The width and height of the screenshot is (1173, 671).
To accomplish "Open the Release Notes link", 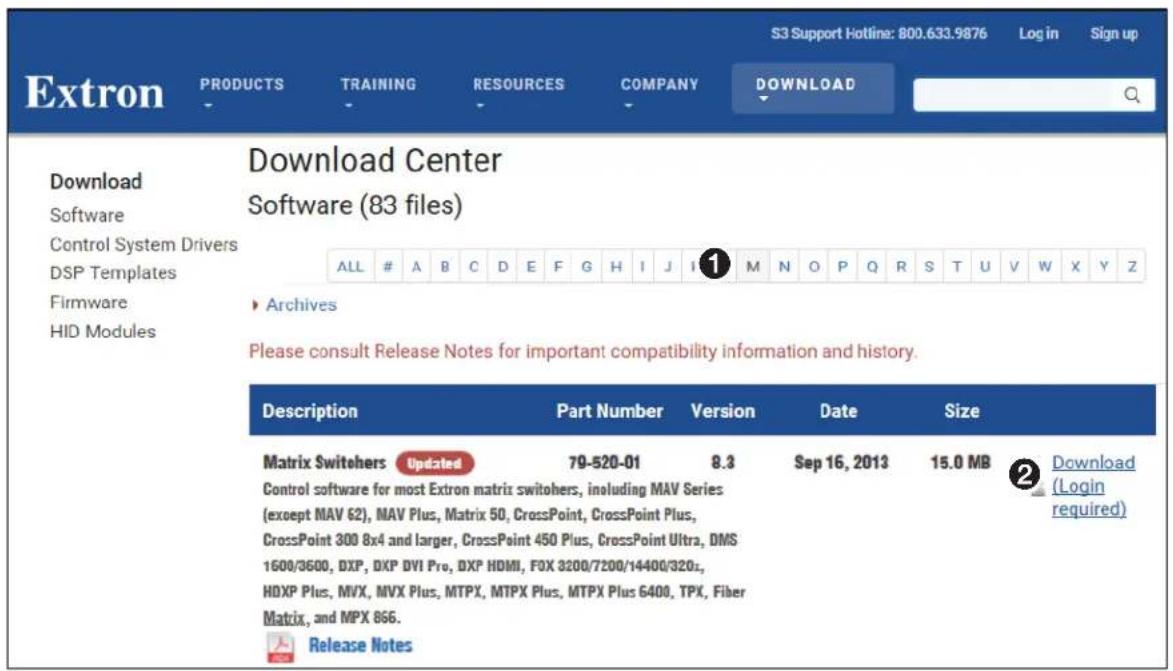I will 361,646.
